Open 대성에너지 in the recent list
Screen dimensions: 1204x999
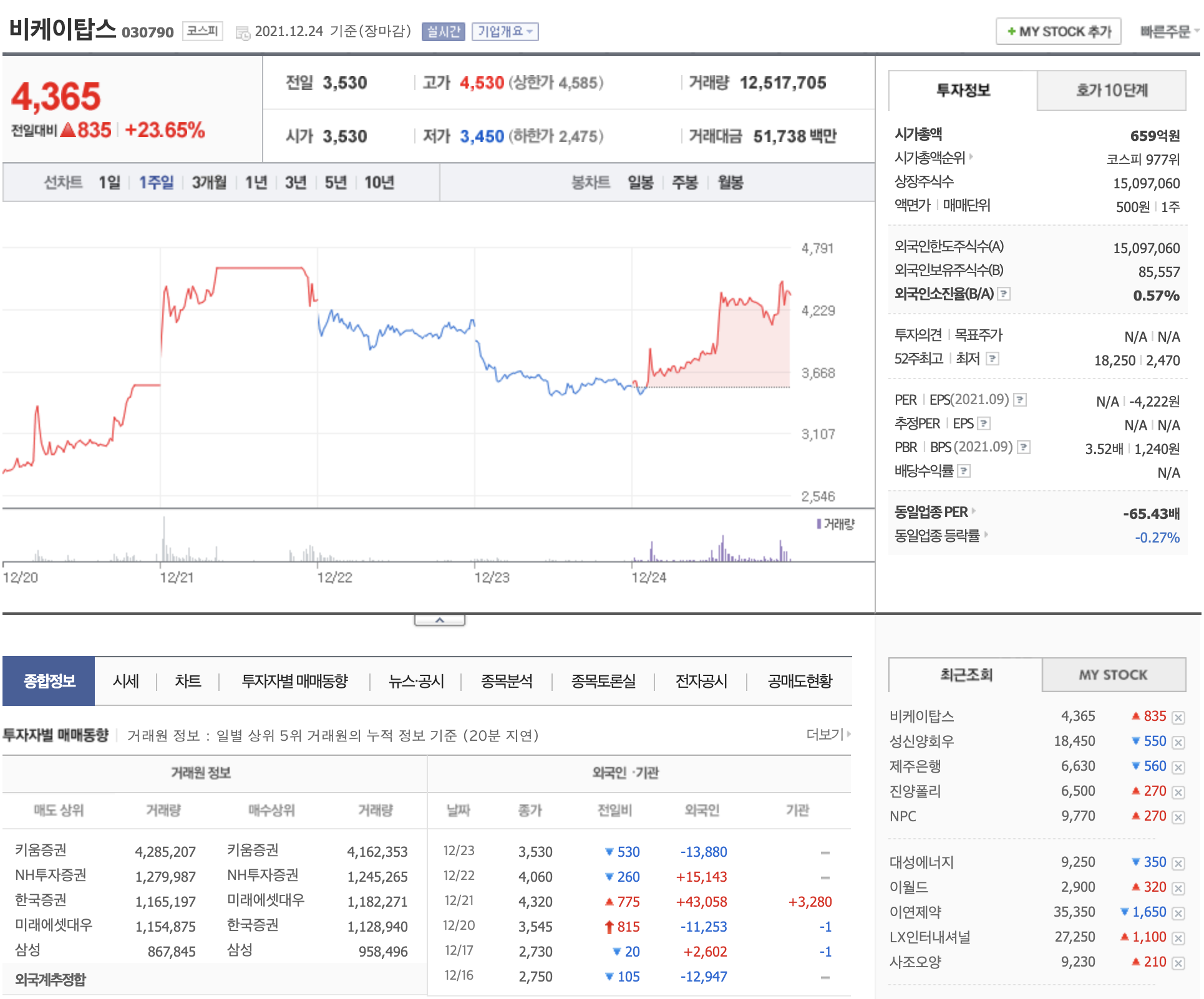click(921, 862)
